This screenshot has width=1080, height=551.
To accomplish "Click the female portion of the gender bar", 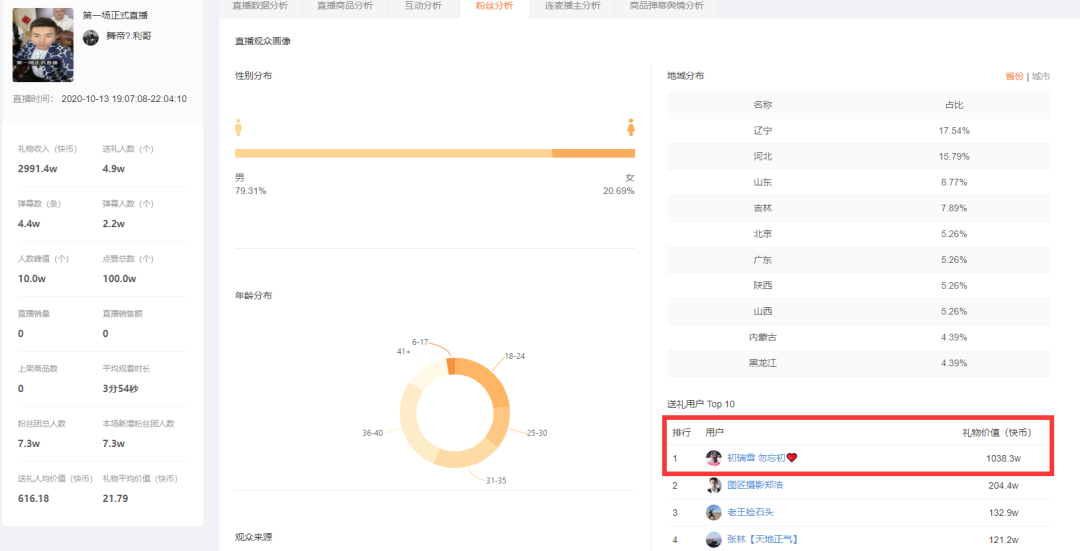I will (x=594, y=154).
